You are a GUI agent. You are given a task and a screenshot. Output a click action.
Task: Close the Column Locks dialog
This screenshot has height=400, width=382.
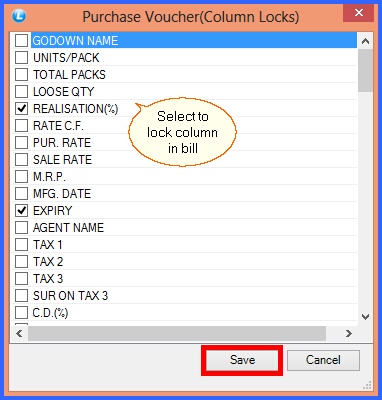click(359, 13)
